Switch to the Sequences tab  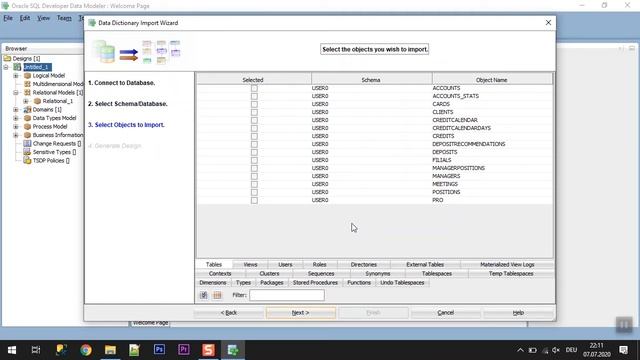click(321, 273)
